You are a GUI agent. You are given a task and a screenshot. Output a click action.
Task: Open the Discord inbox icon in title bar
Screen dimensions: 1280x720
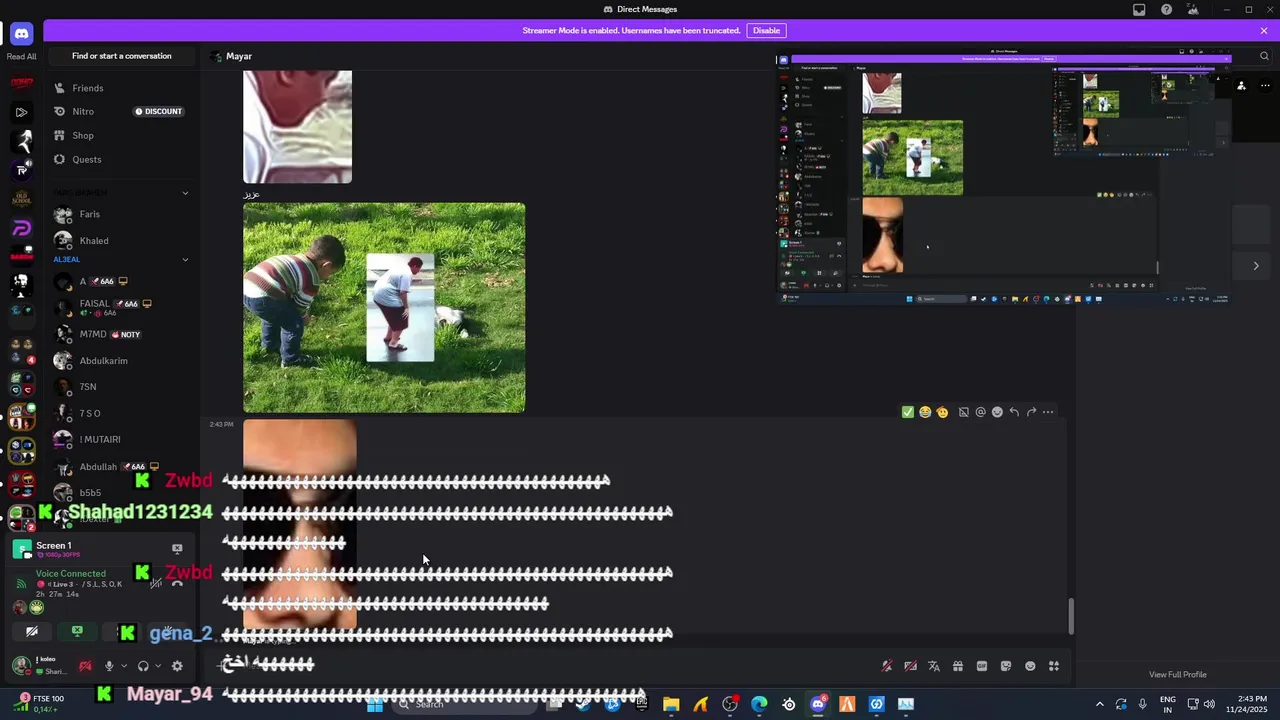pyautogui.click(x=1139, y=9)
